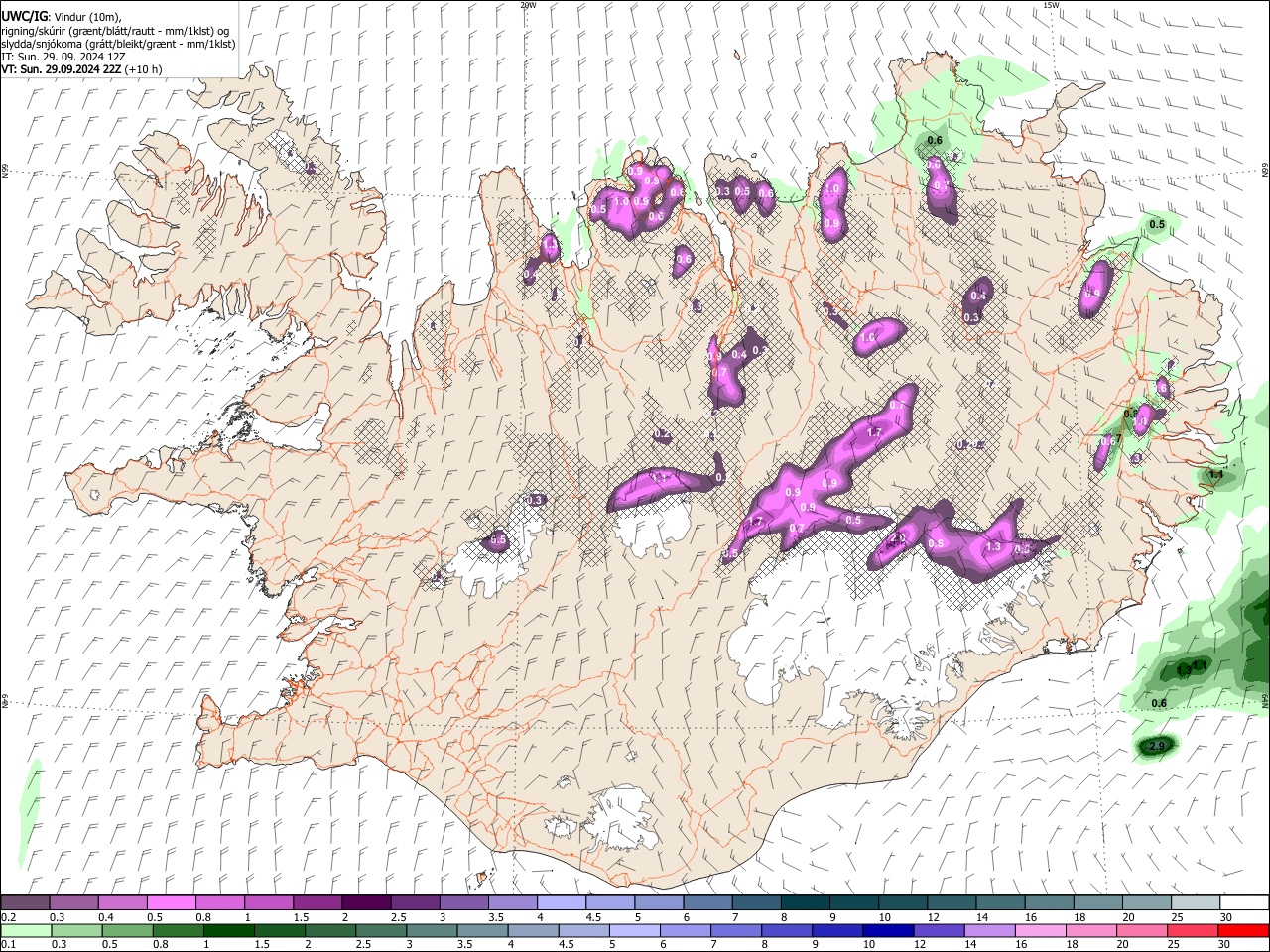Click the '2.0' snowfall value on the map
This screenshot has height=952, width=1270.
[x=898, y=538]
